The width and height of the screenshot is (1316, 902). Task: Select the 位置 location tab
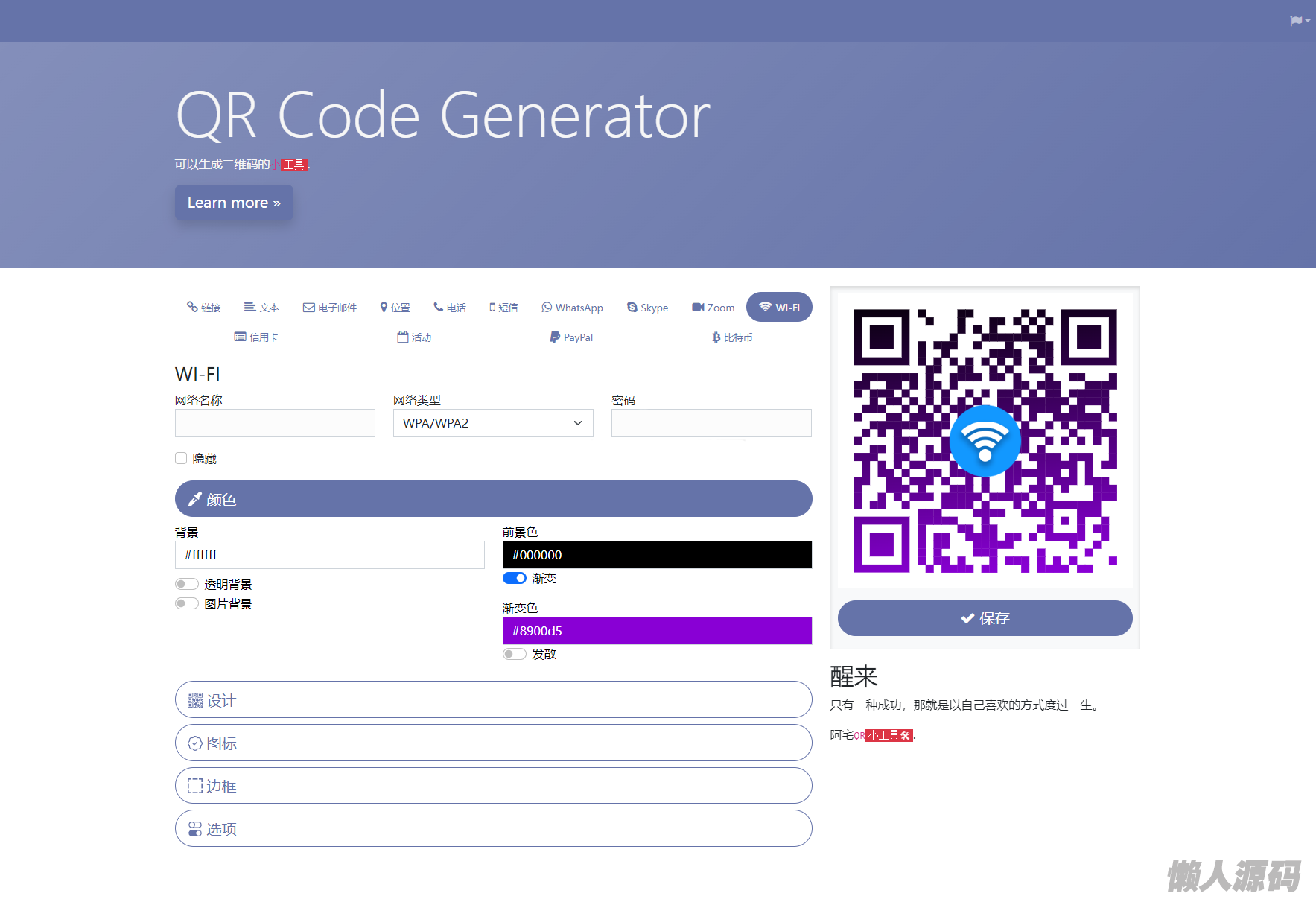[395, 308]
